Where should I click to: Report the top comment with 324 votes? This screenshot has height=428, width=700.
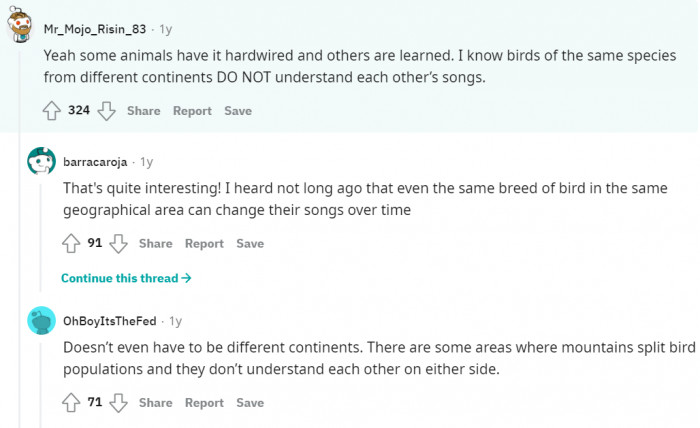pyautogui.click(x=192, y=111)
